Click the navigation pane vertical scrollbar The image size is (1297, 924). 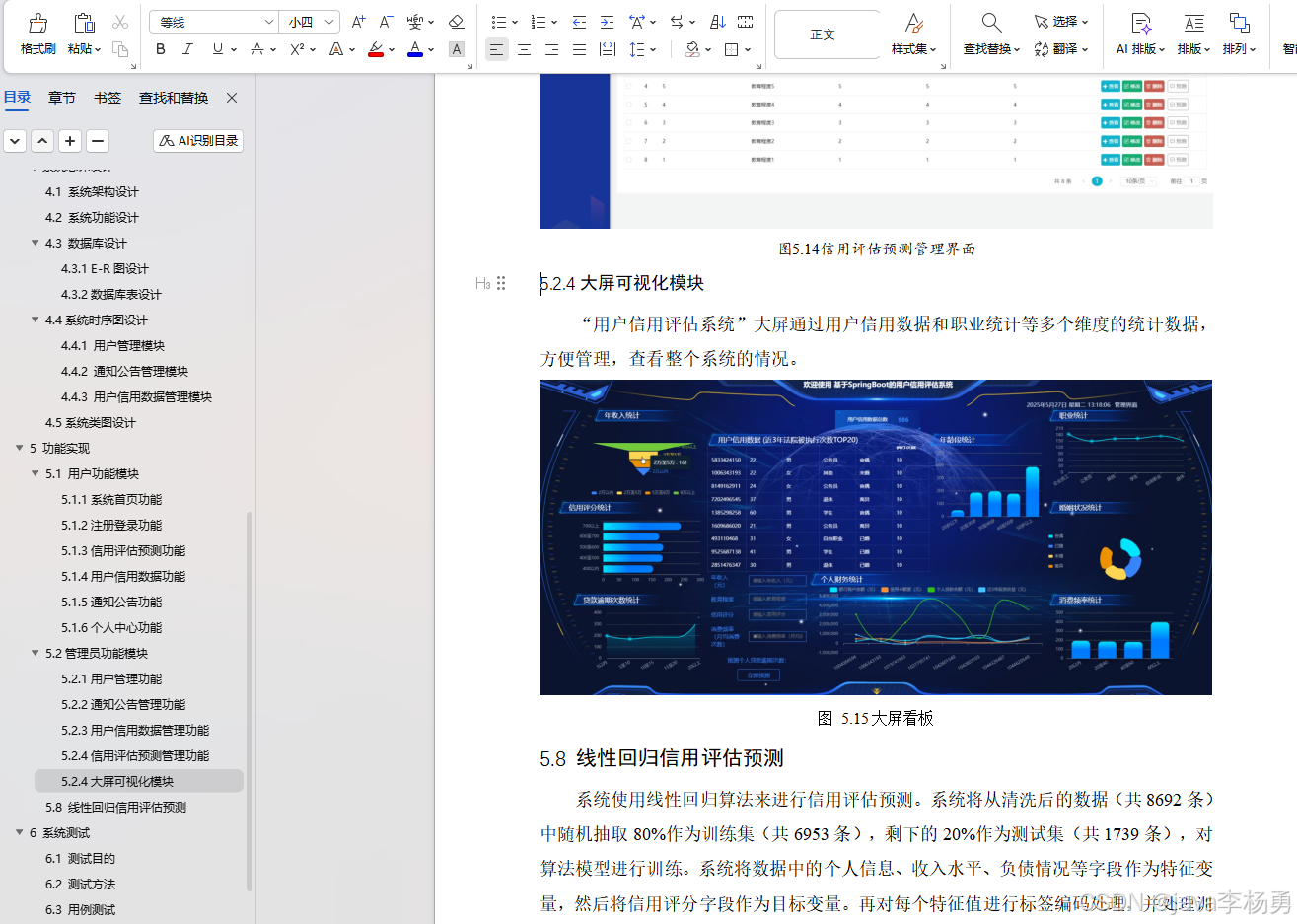[250, 700]
